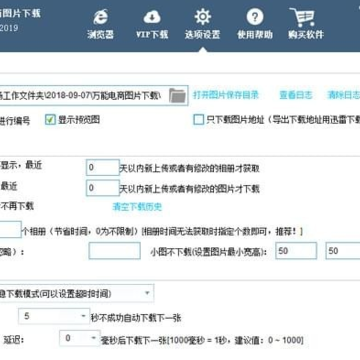Click the 查看日志 link

tap(296, 95)
